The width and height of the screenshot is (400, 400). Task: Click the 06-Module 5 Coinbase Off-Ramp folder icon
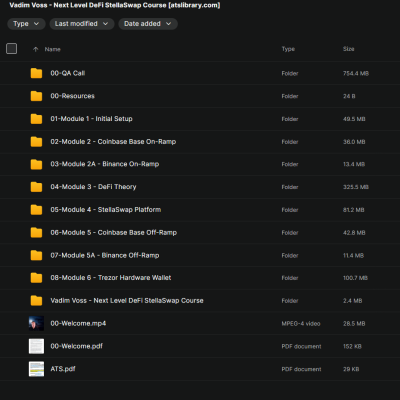tap(36, 232)
